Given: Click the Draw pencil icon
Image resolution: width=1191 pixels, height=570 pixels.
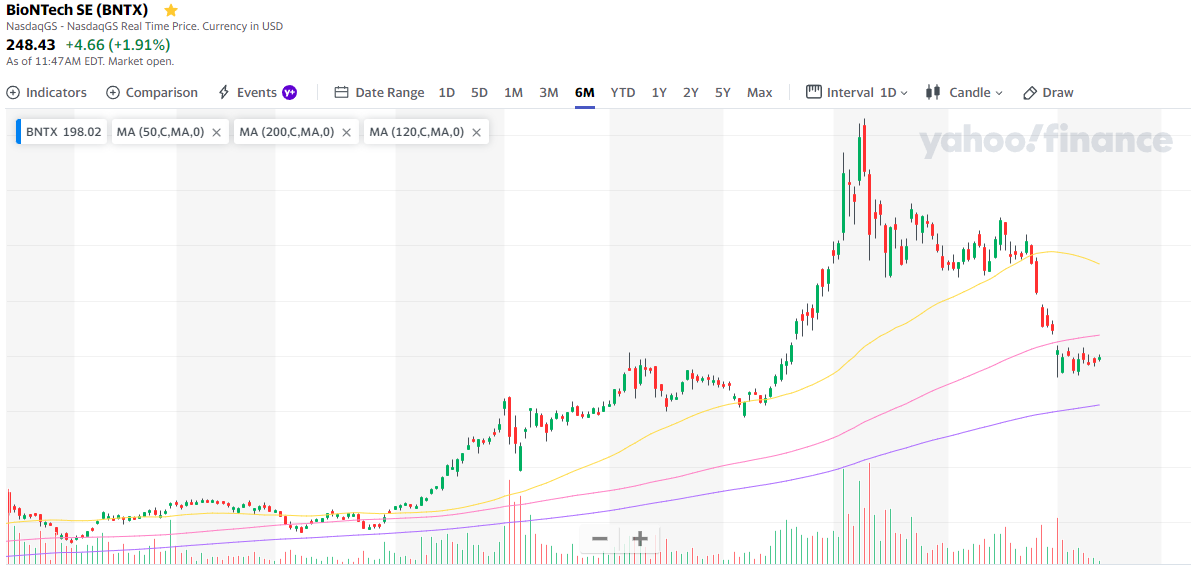Looking at the screenshot, I should (1030, 93).
